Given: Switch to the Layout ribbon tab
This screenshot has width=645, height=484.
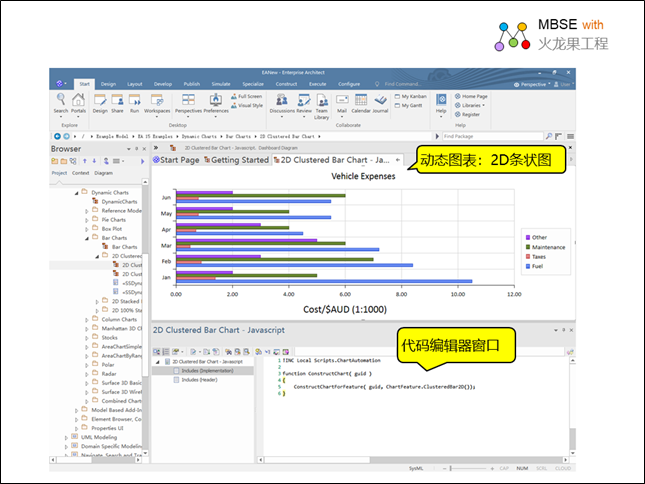Looking at the screenshot, I should 135,84.
